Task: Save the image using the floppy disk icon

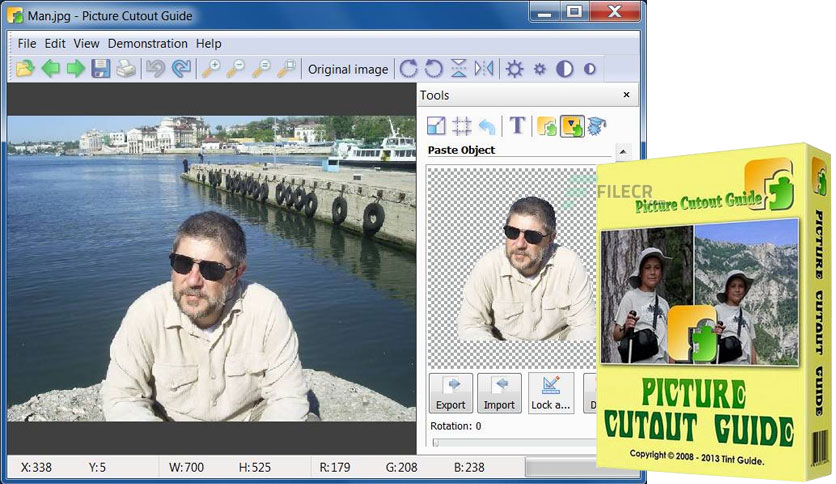Action: click(101, 69)
